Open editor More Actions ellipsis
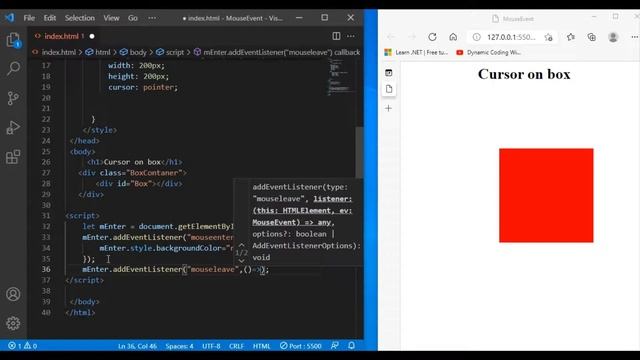The width and height of the screenshot is (640, 360). click(x=351, y=36)
